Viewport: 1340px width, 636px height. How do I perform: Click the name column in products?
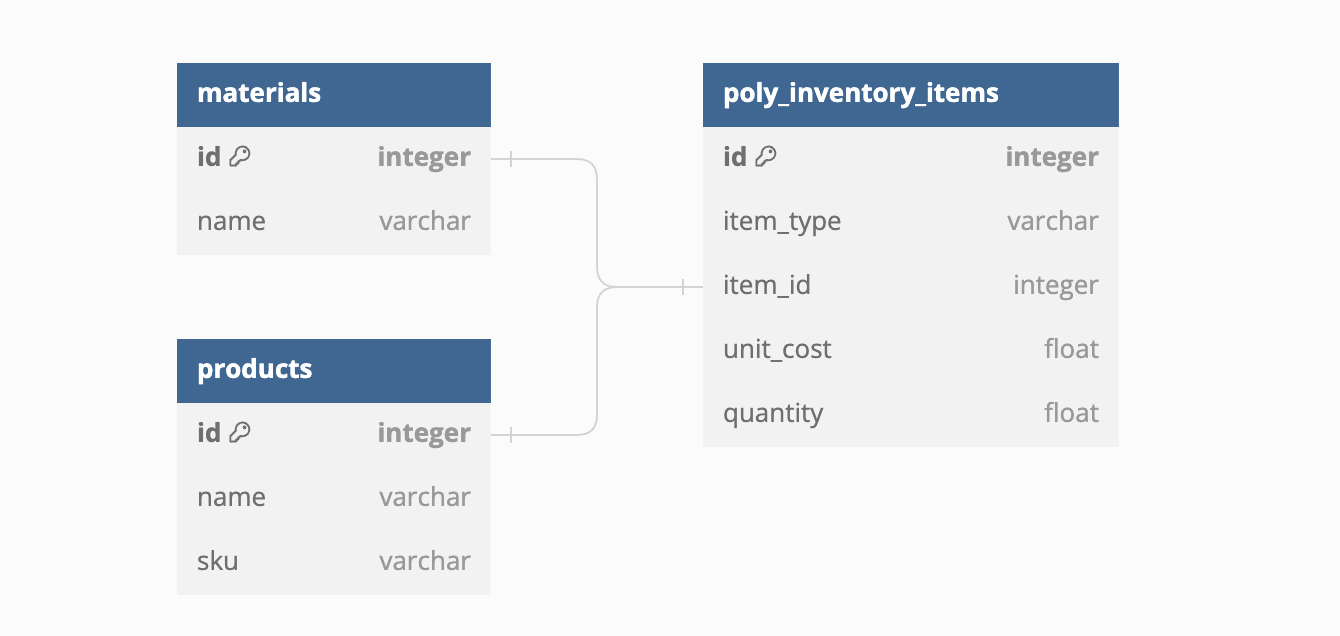pos(232,497)
